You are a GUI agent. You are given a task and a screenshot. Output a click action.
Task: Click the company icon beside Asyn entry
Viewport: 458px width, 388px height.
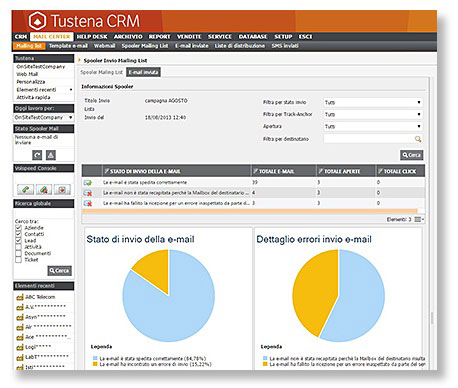20,317
